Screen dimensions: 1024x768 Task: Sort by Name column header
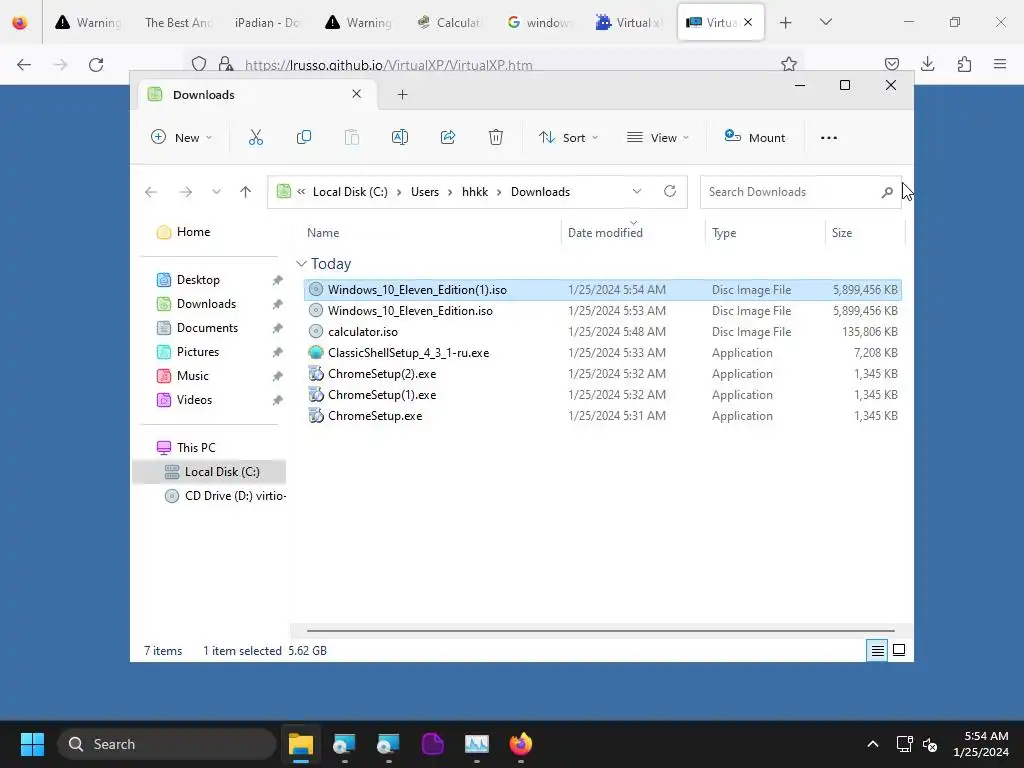pyautogui.click(x=323, y=233)
